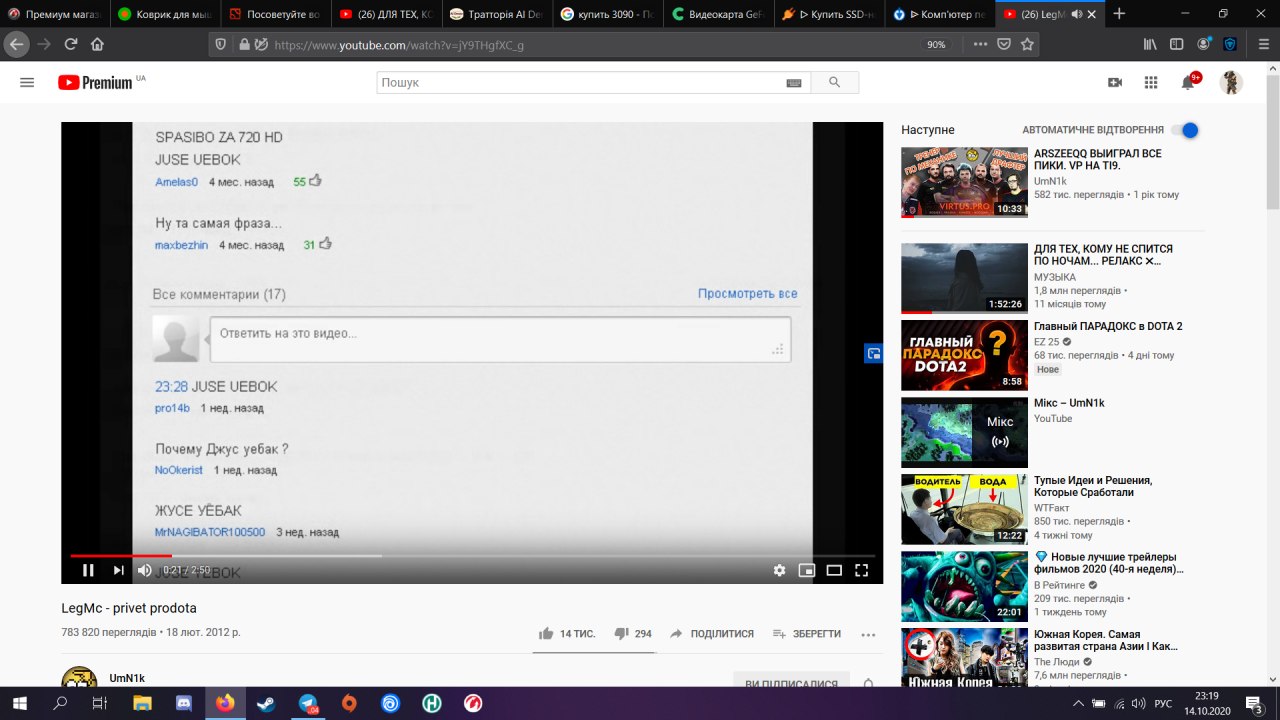The image size is (1280, 720).
Task: Switch to Тратторія Al Dente tab
Action: point(496,14)
